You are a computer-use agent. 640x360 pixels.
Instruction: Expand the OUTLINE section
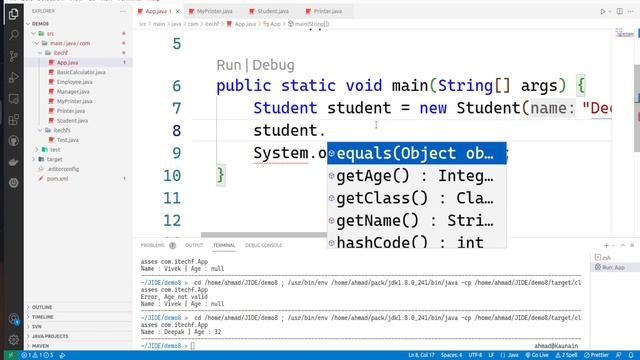pyautogui.click(x=42, y=307)
